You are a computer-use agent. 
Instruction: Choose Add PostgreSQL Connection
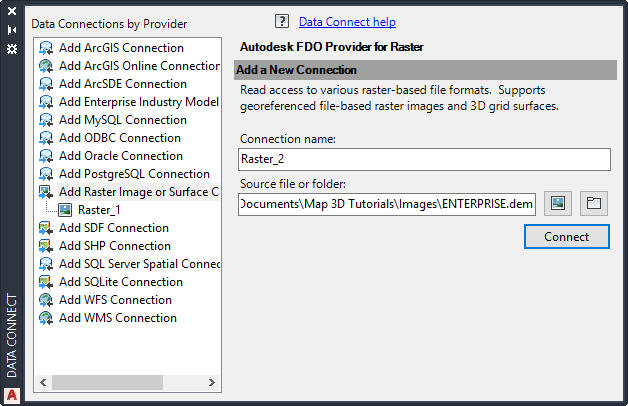click(x=134, y=174)
